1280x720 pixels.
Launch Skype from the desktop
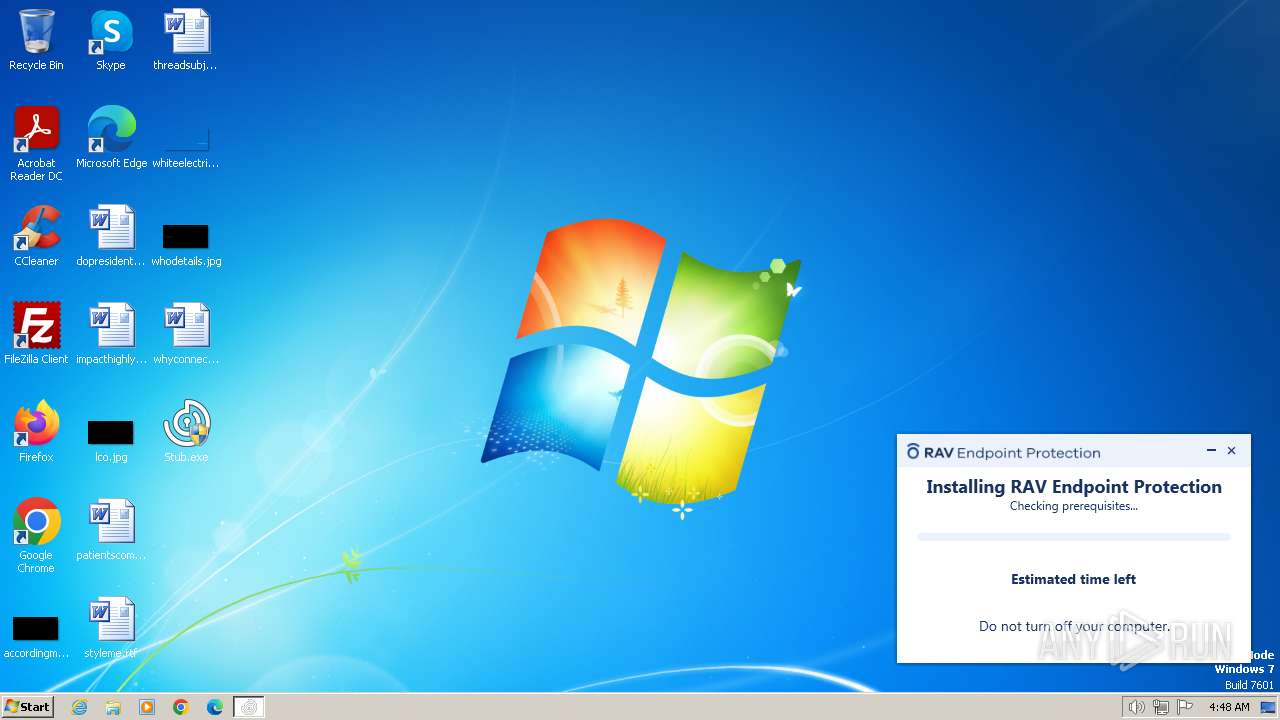pos(111,40)
